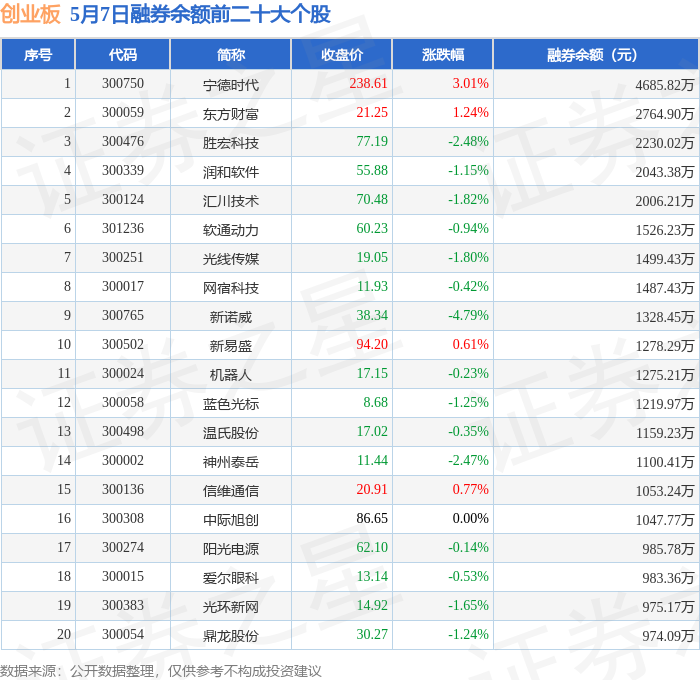
Task: Select stock name 信维通信
Action: [x=231, y=491]
